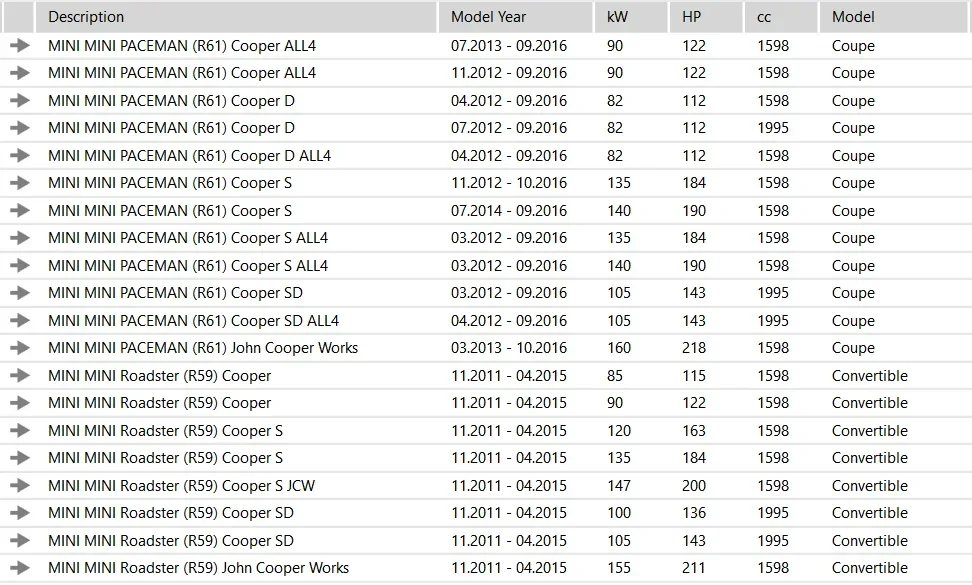Click arrow icon for Roadster Cooper SD 100 kW
This screenshot has width=972, height=585.
(20, 512)
